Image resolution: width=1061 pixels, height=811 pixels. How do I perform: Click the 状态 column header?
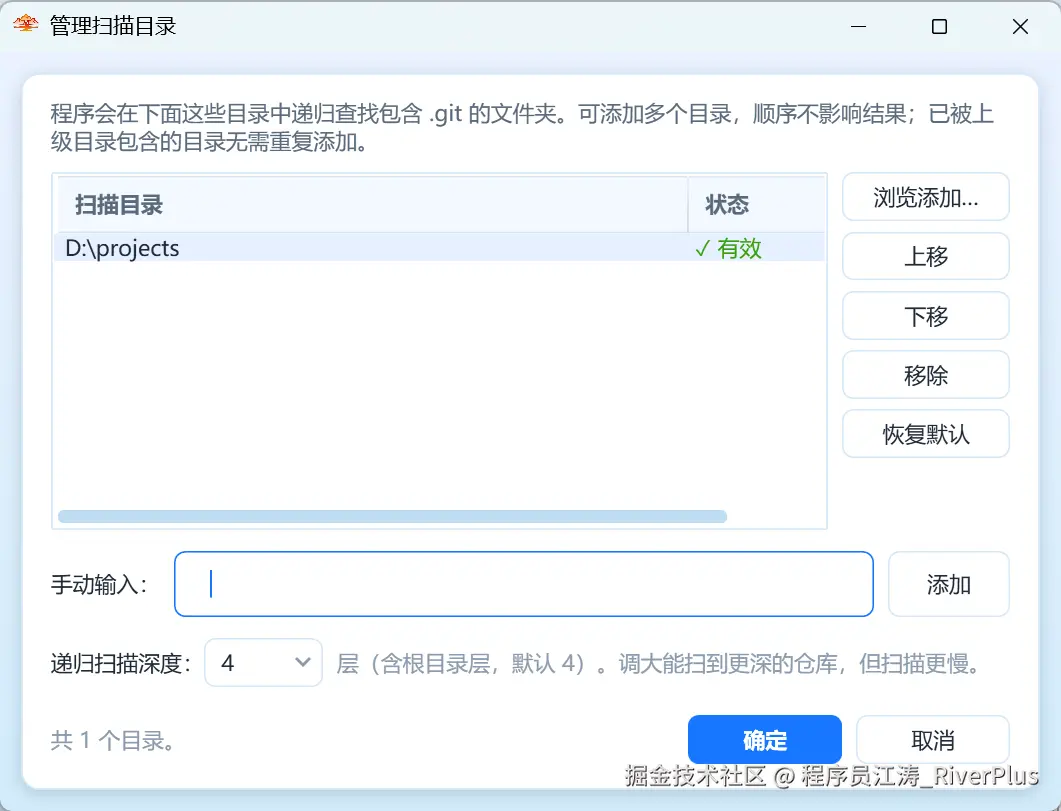(x=757, y=204)
